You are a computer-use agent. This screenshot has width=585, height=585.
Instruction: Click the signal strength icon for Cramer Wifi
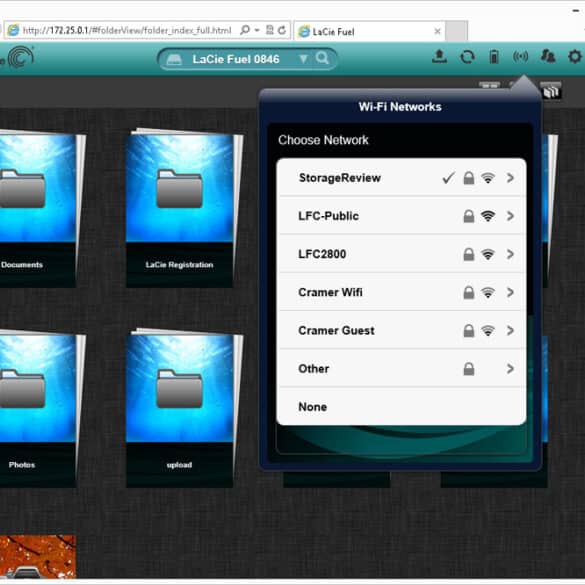[488, 292]
